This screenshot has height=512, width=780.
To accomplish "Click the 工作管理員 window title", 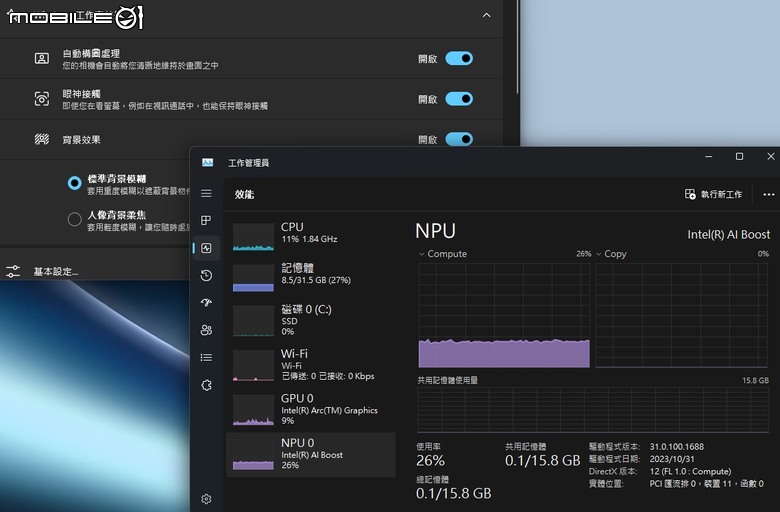I will tap(249, 163).
